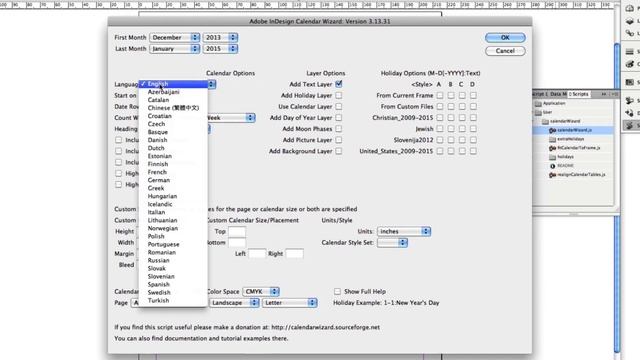
Task: Open the Color panel icon in dock
Action: tap(630, 64)
